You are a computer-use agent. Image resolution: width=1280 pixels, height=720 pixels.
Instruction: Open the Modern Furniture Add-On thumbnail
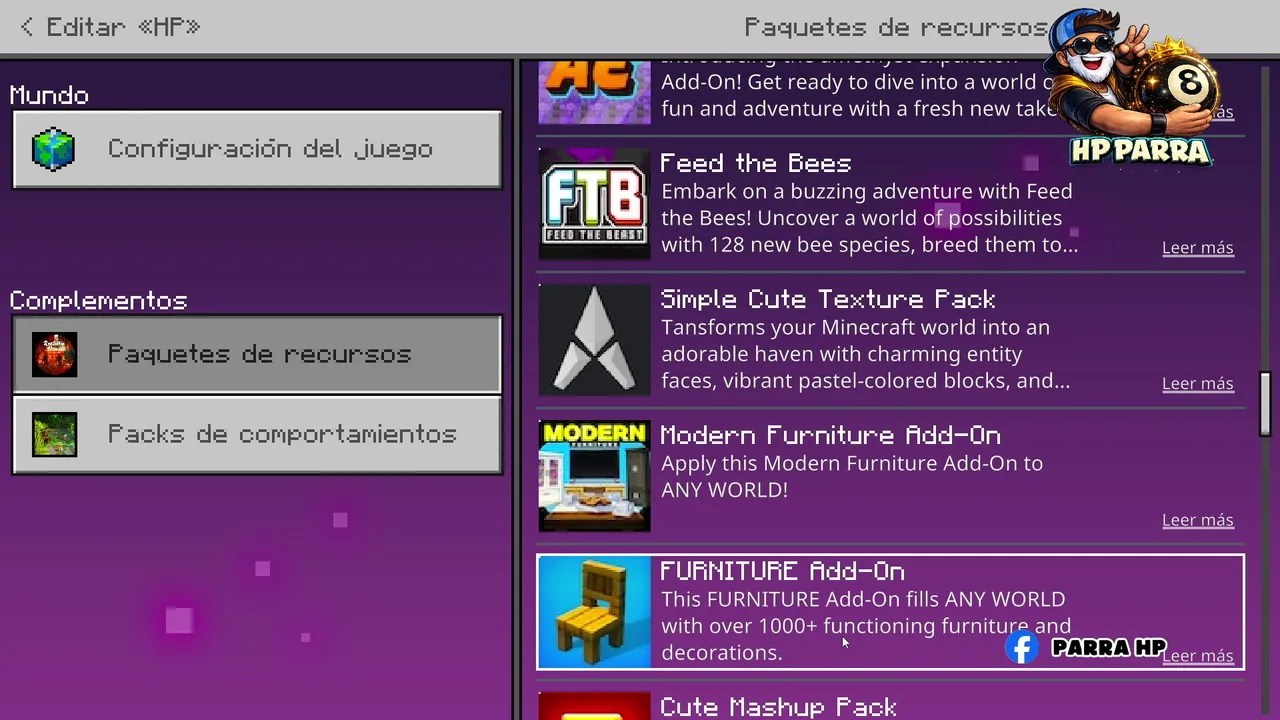[x=594, y=476]
